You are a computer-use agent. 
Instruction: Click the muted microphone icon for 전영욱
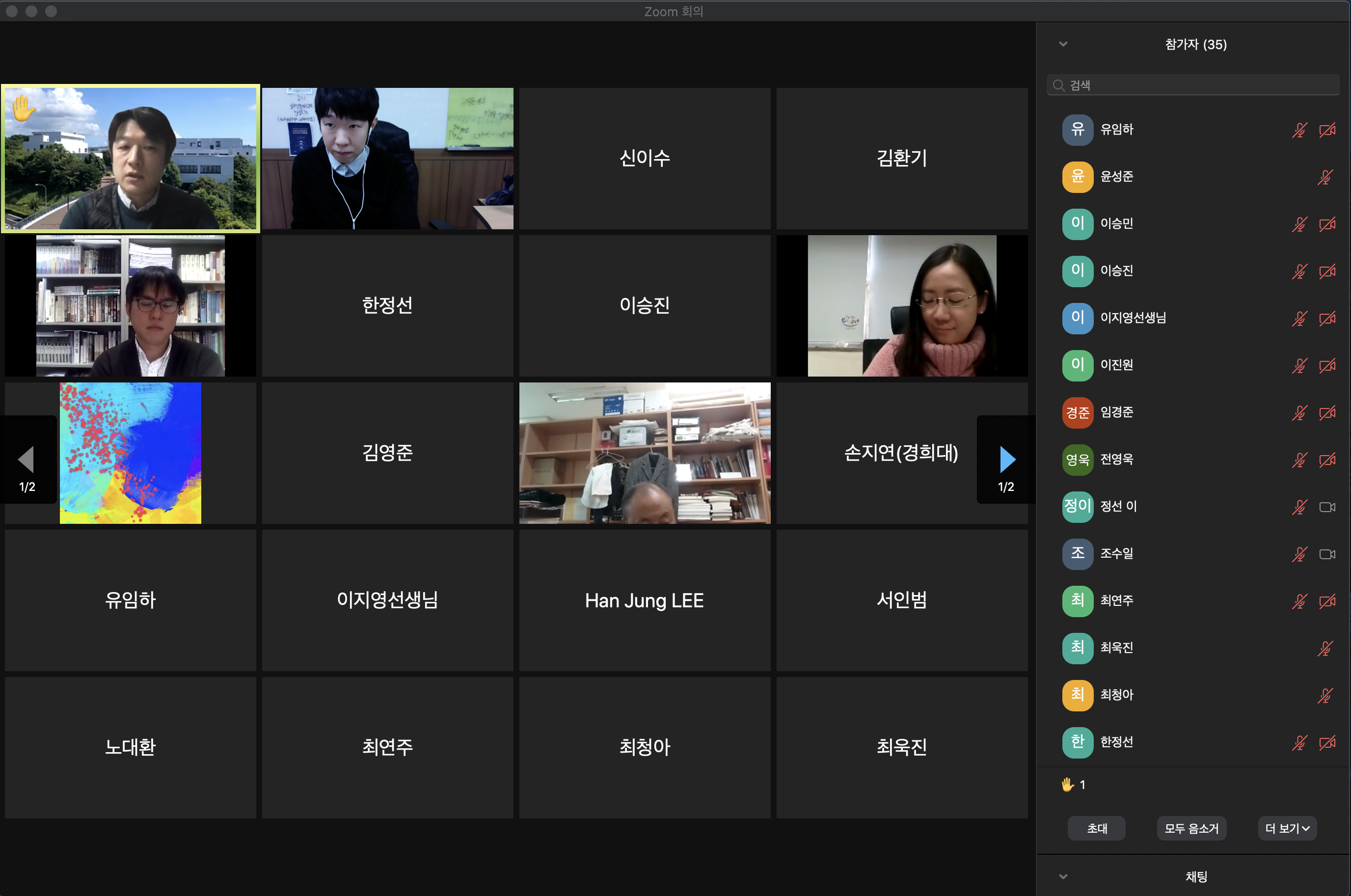(x=1299, y=460)
